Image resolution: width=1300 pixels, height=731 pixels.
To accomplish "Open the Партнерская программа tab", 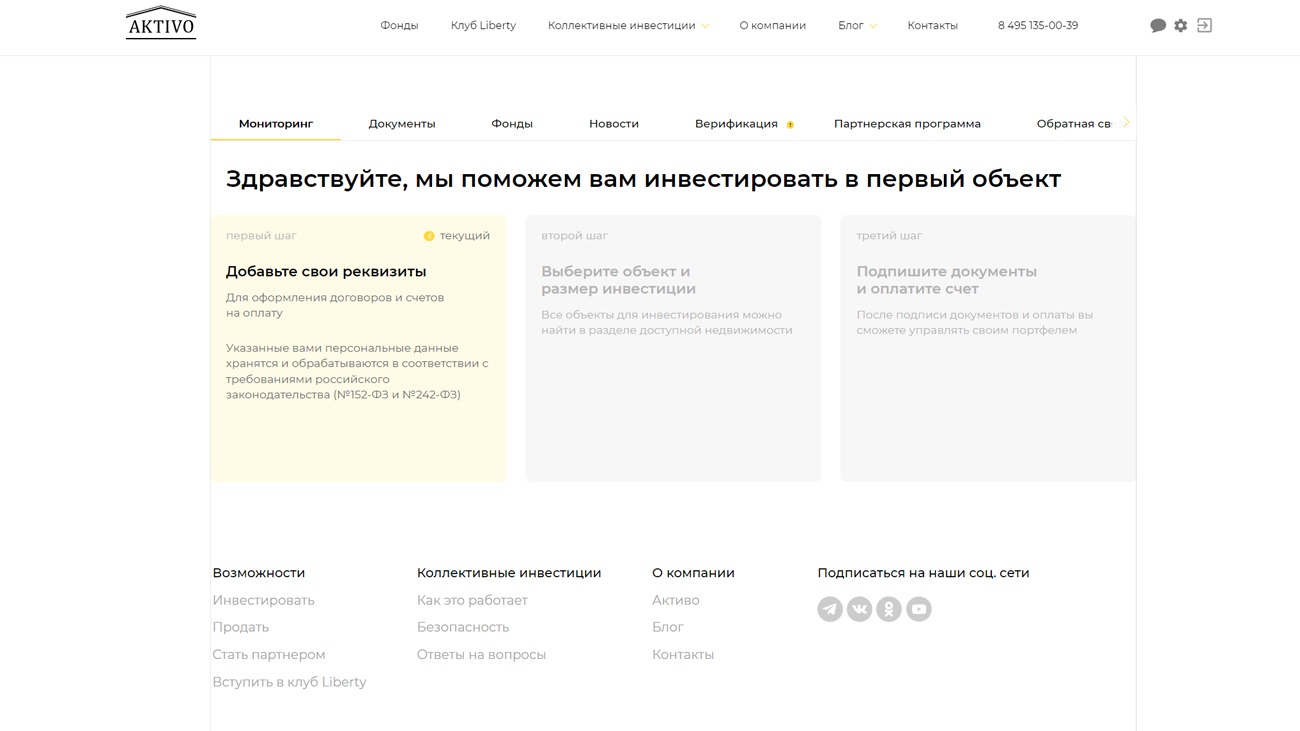I will [907, 124].
